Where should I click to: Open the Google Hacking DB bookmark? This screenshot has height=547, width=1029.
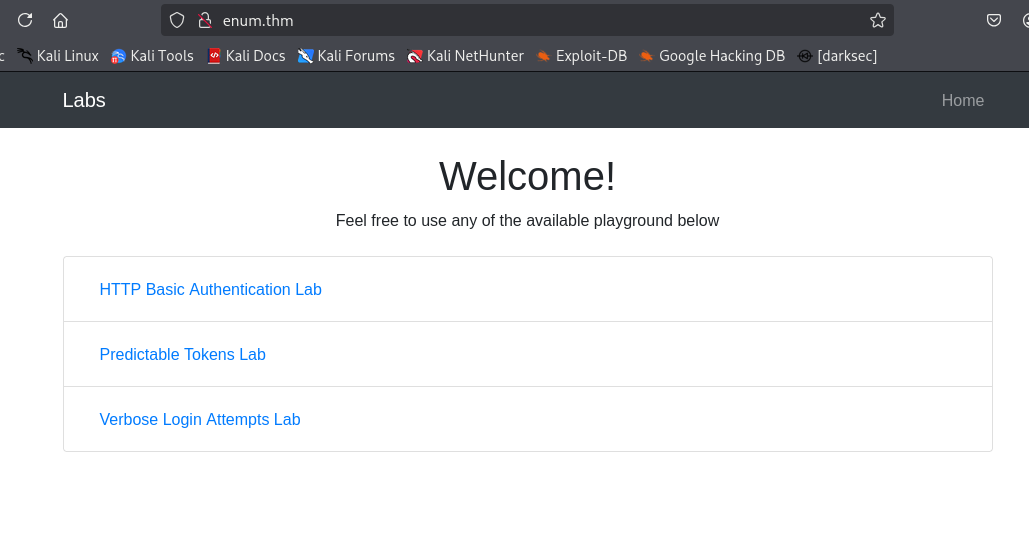click(x=712, y=56)
